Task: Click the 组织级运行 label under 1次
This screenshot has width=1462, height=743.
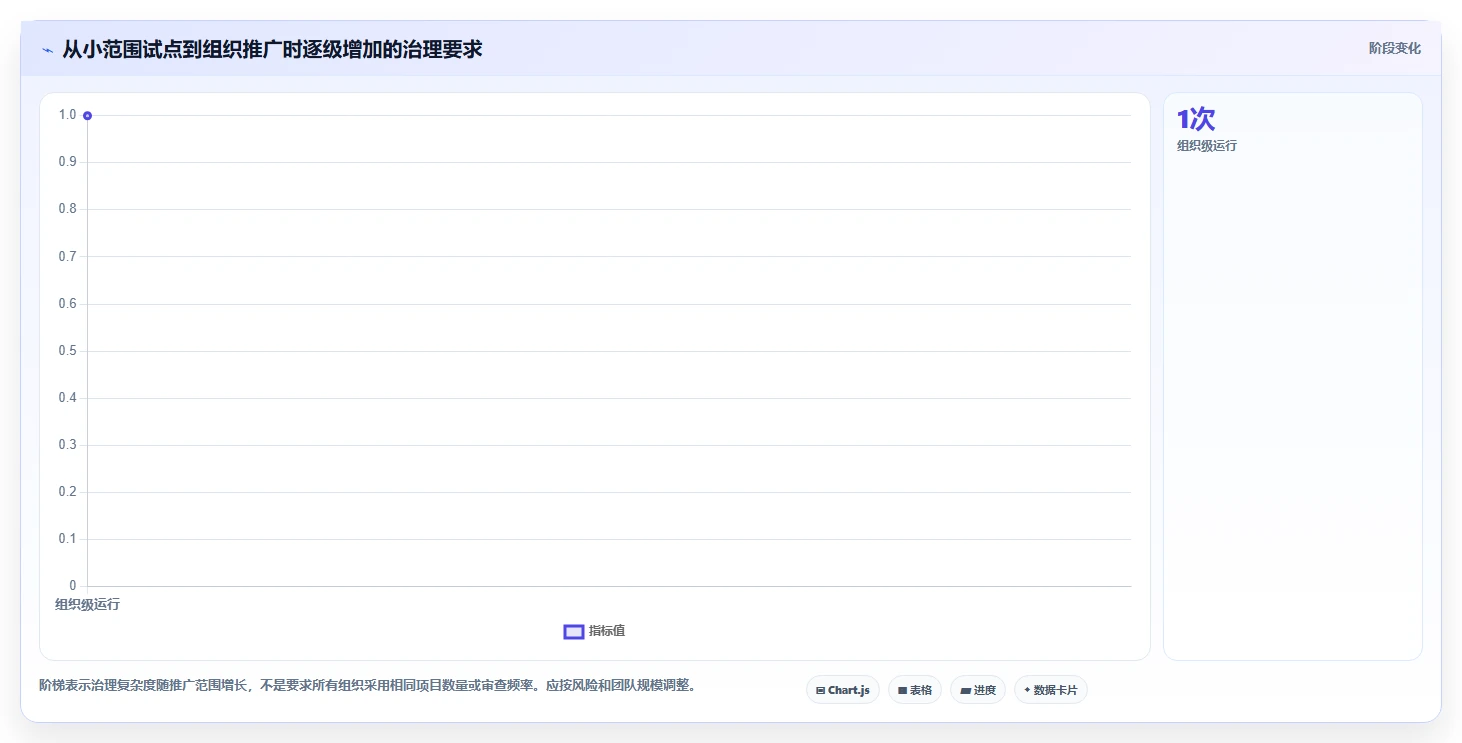Action: tap(1207, 146)
